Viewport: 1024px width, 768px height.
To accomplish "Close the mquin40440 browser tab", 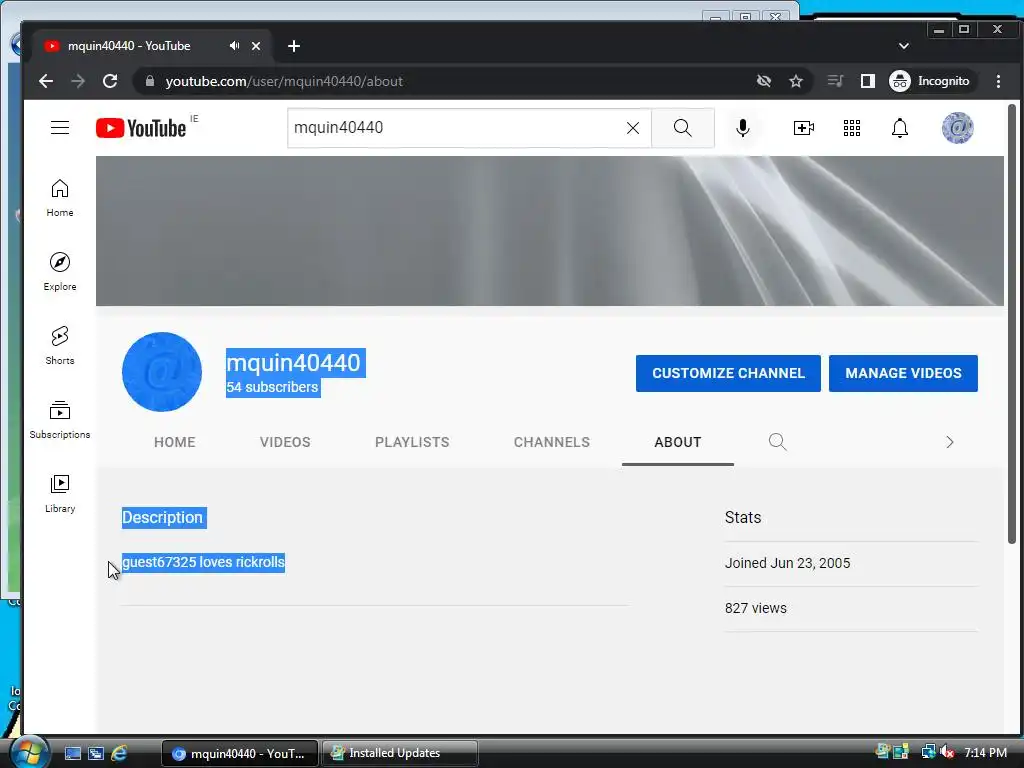I will click(256, 46).
